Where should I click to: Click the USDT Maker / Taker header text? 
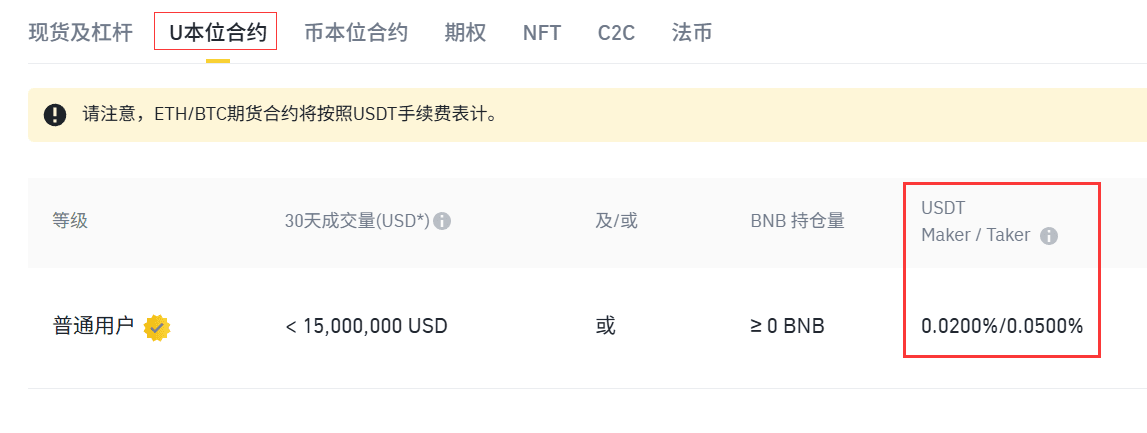[976, 222]
